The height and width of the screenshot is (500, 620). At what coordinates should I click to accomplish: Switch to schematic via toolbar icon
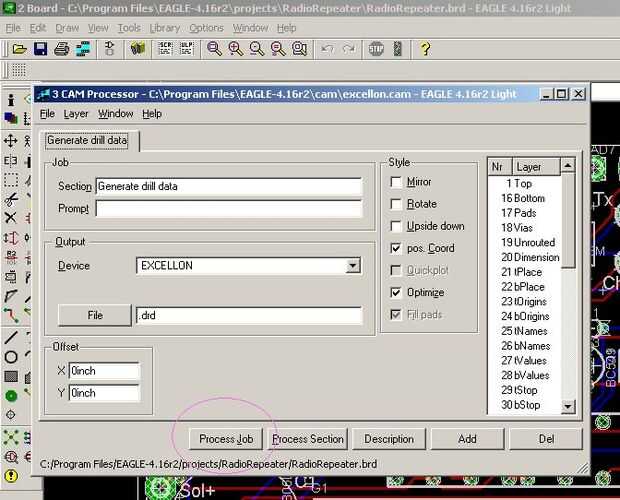(110, 49)
